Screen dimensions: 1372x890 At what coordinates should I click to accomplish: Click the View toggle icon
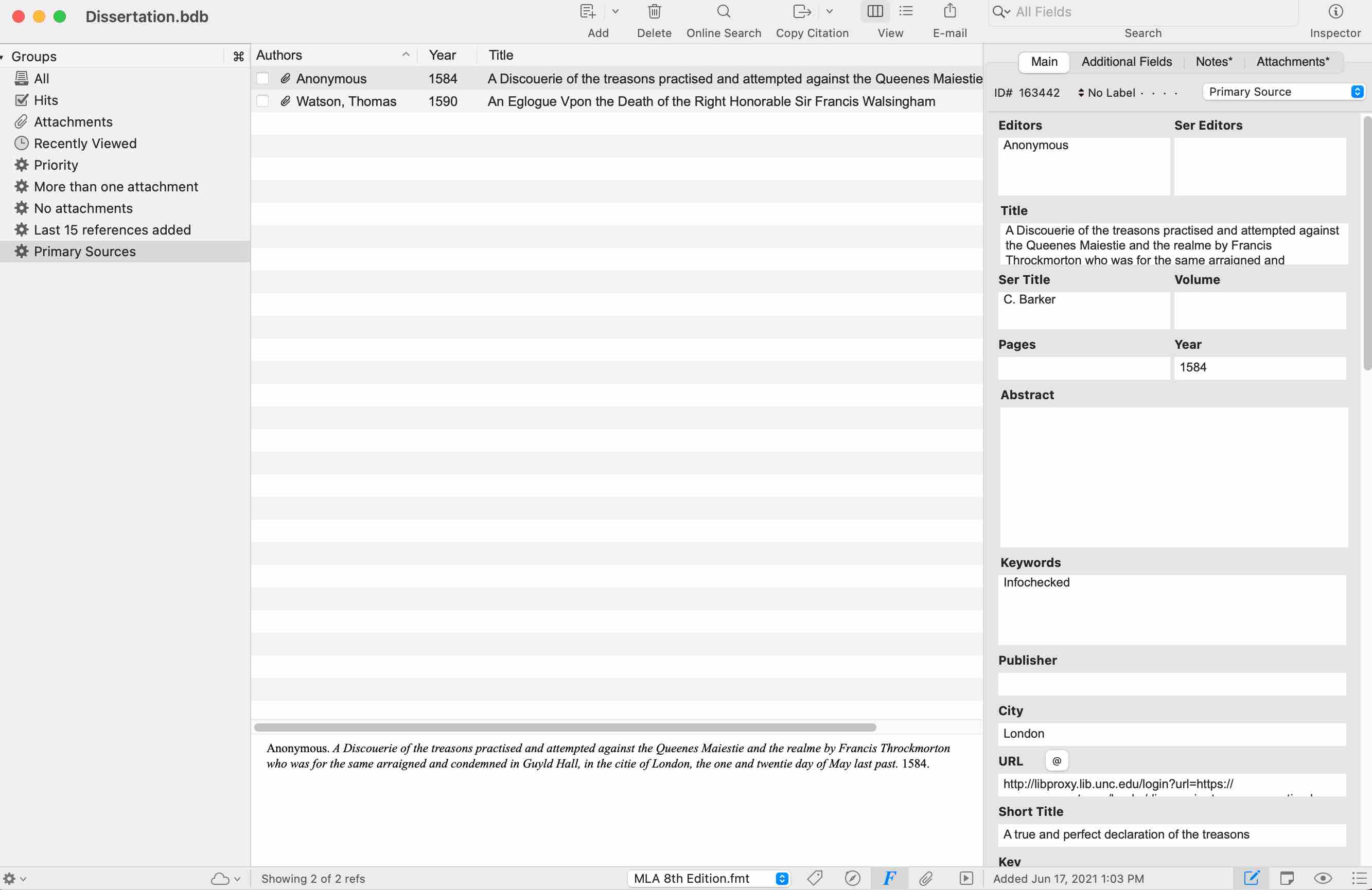click(874, 11)
